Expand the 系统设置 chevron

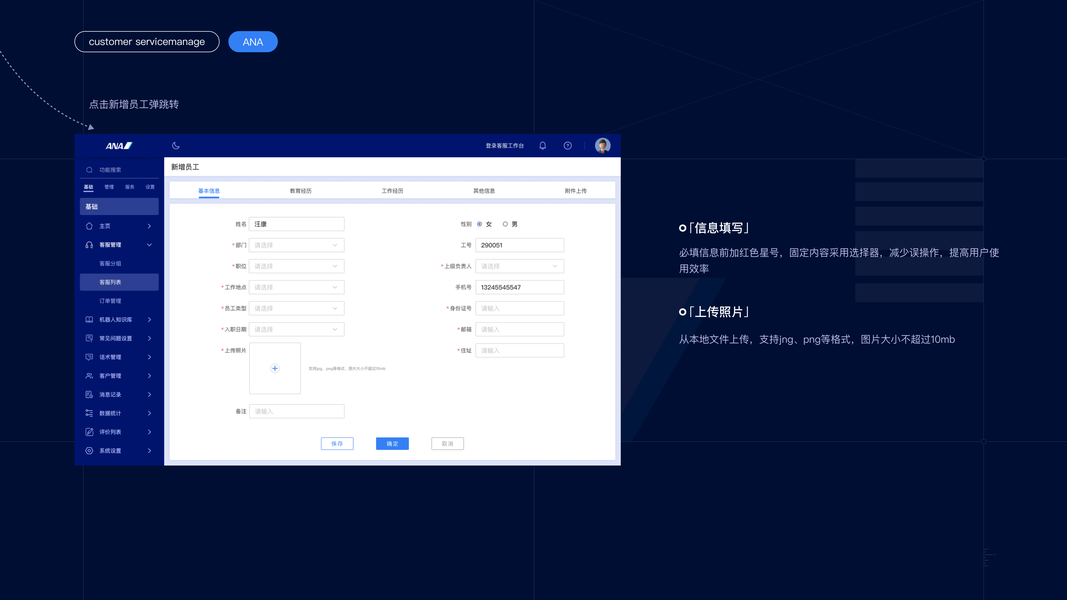pyautogui.click(x=149, y=450)
